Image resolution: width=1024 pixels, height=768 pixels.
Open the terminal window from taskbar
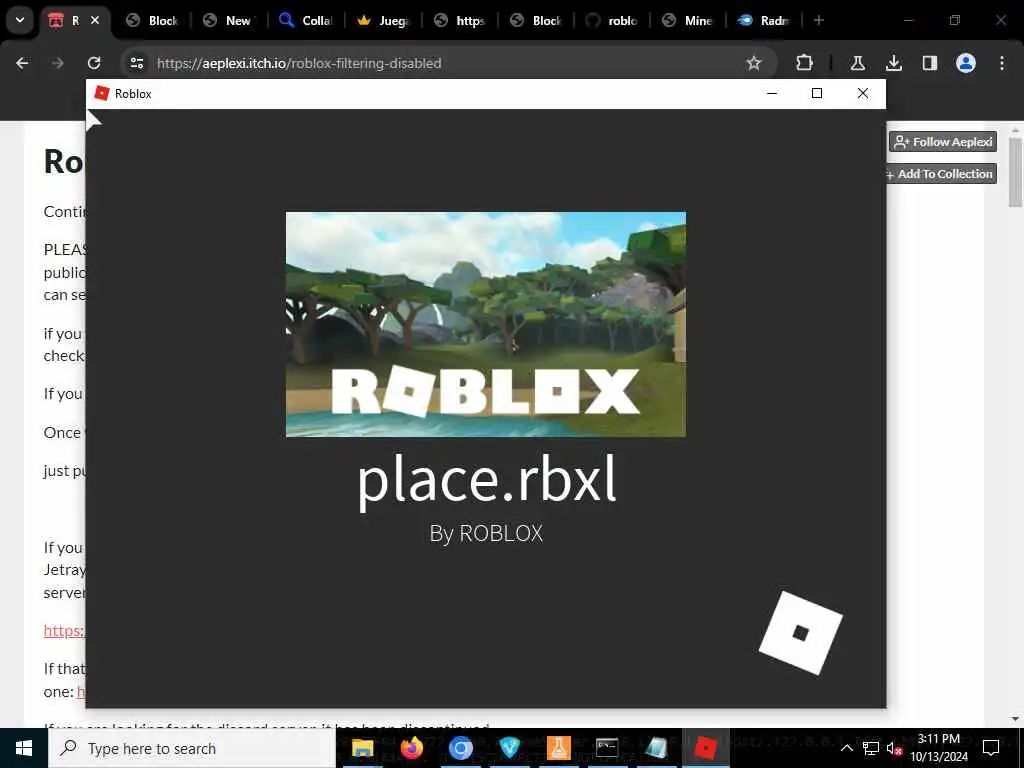pyautogui.click(x=607, y=748)
